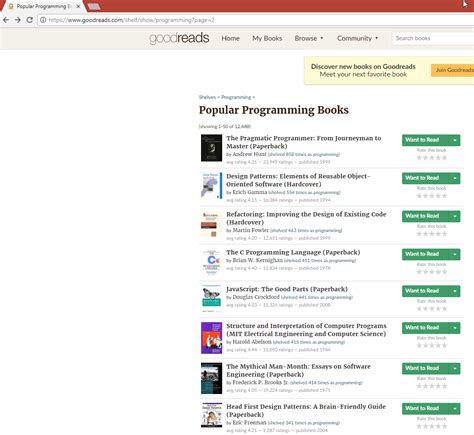
Task: Rate The Pragmatic Programmer five stars
Action: [444, 158]
